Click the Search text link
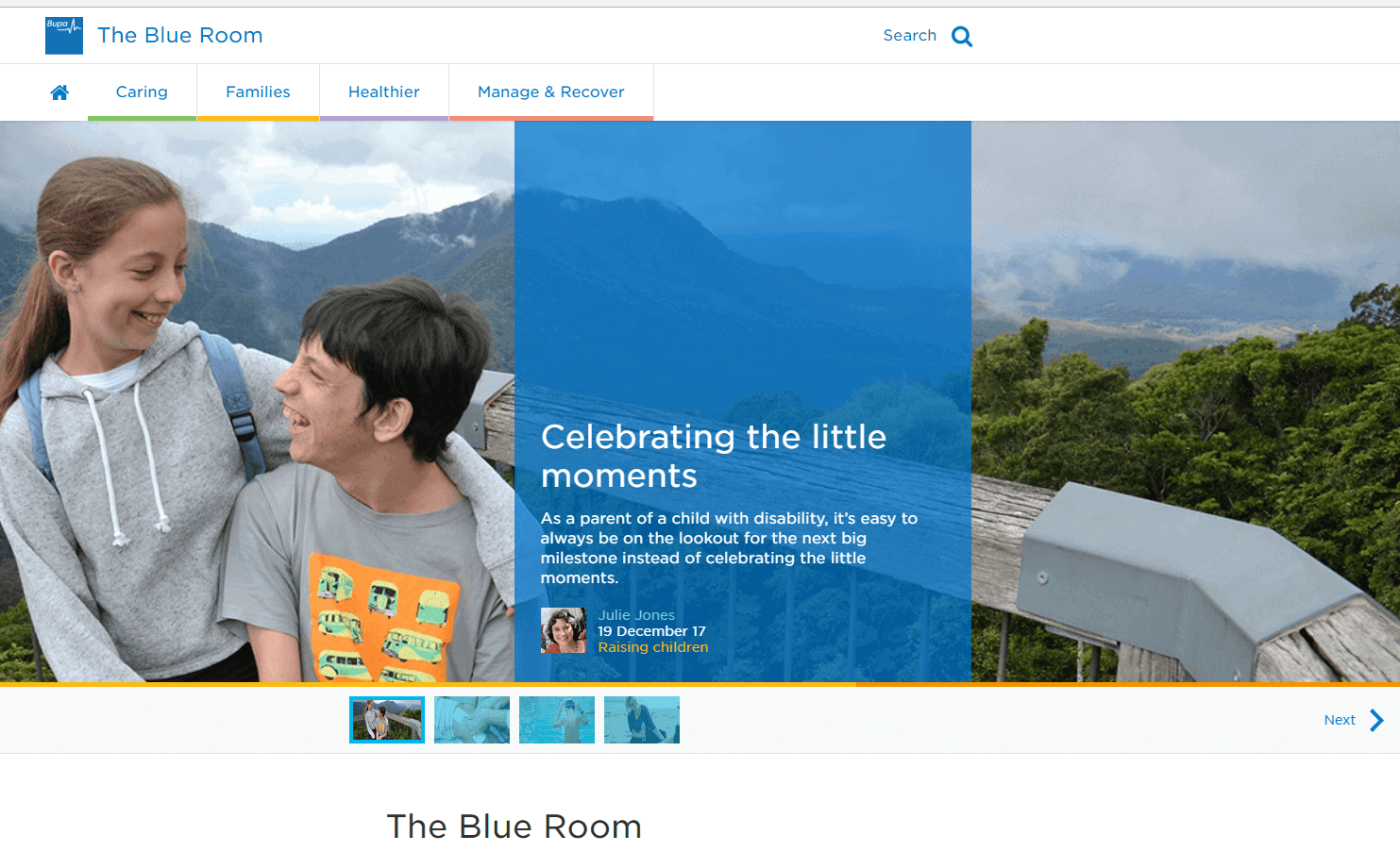The height and width of the screenshot is (852, 1400). pyautogui.click(x=909, y=36)
